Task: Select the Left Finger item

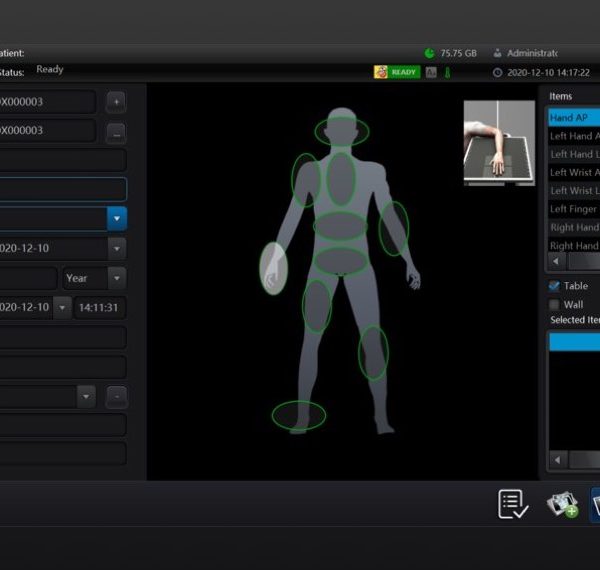Action: 573,209
